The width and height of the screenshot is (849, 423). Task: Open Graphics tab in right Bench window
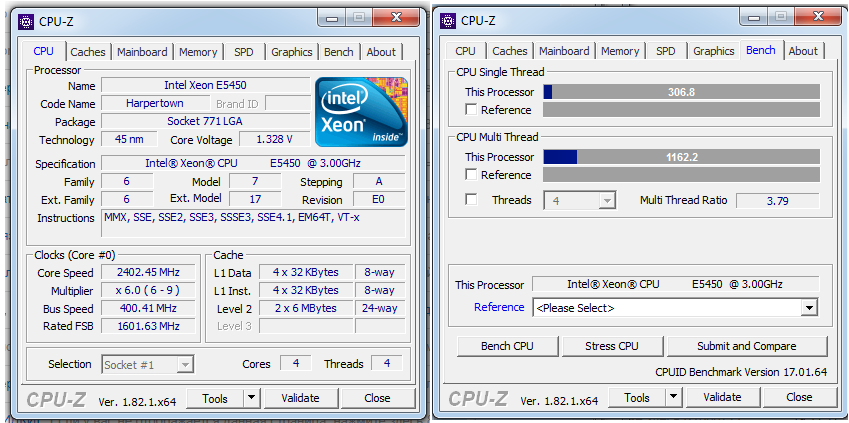(x=714, y=51)
